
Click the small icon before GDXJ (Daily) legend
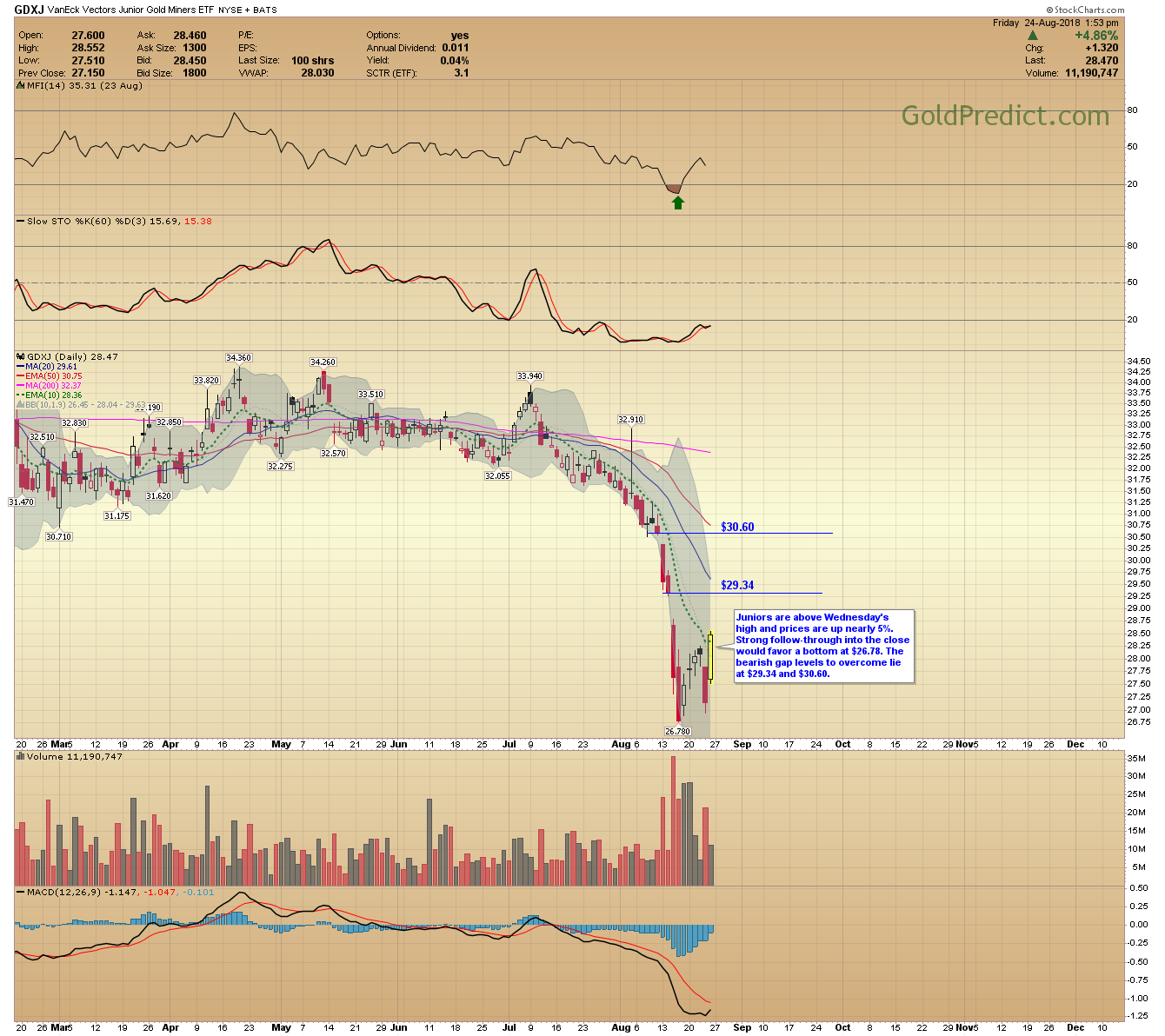(x=21, y=356)
